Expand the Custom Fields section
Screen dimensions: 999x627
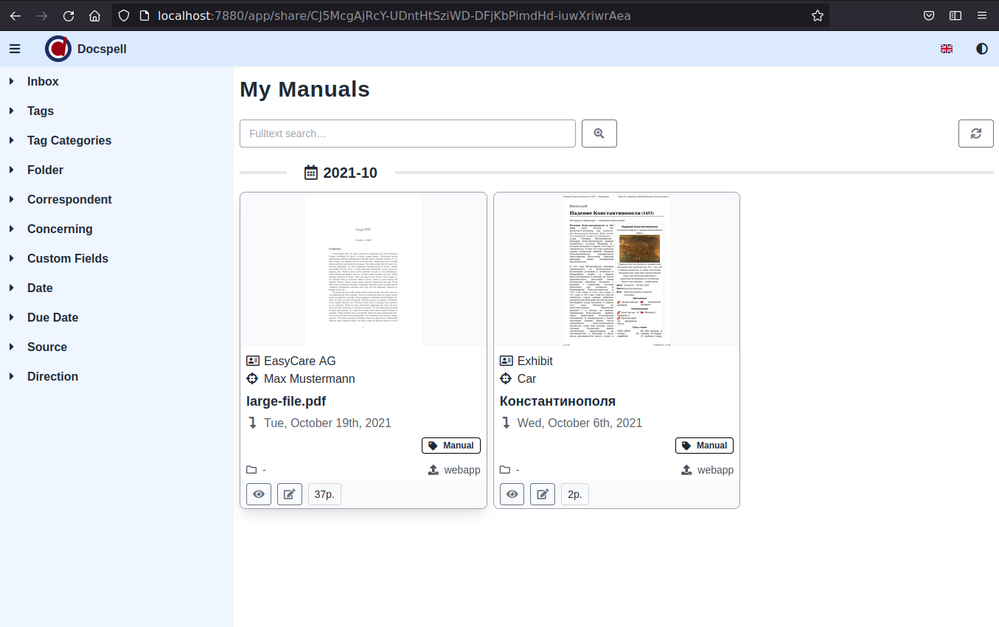67,259
